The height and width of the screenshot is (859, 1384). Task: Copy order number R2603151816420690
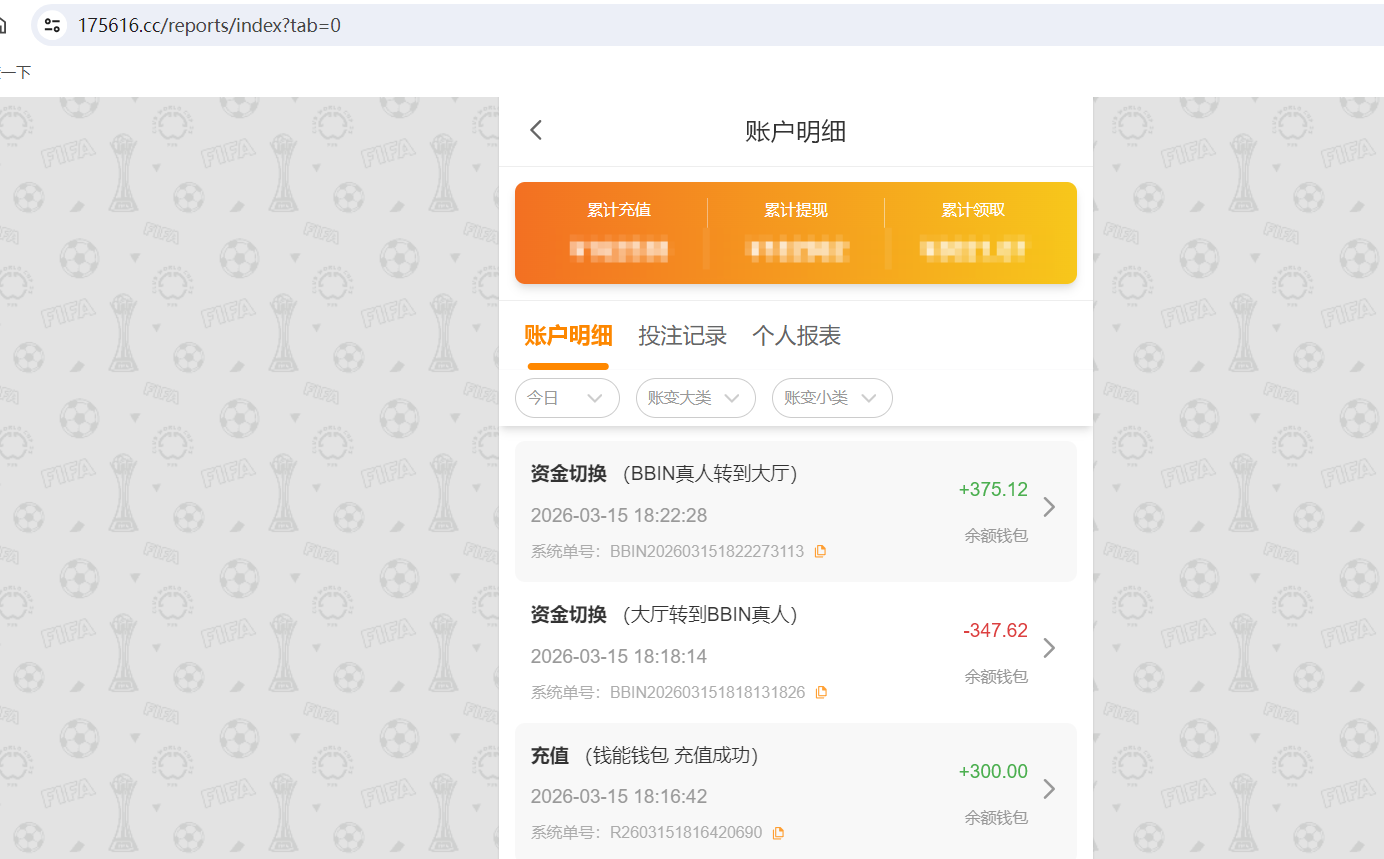point(777,832)
